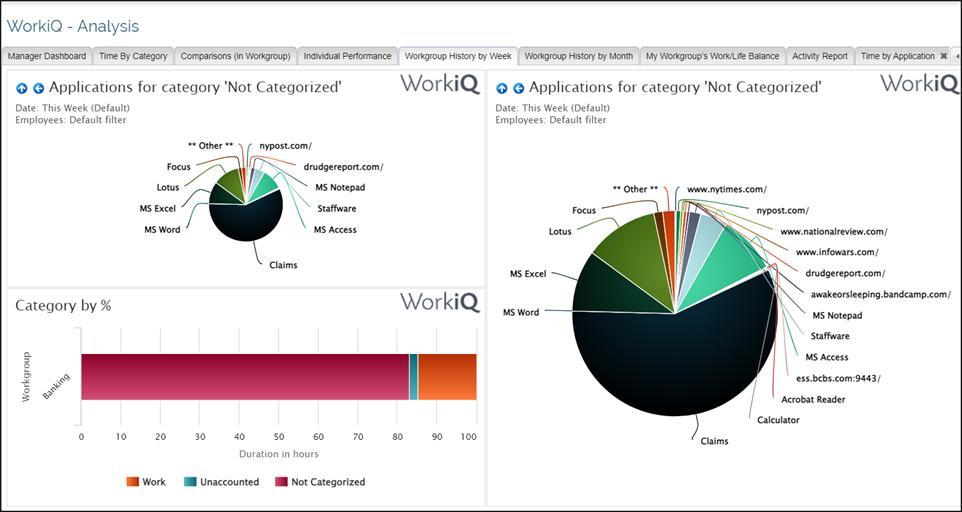Screen dimensions: 962x512
Task: Select the Activity Report tab
Action: pos(819,56)
